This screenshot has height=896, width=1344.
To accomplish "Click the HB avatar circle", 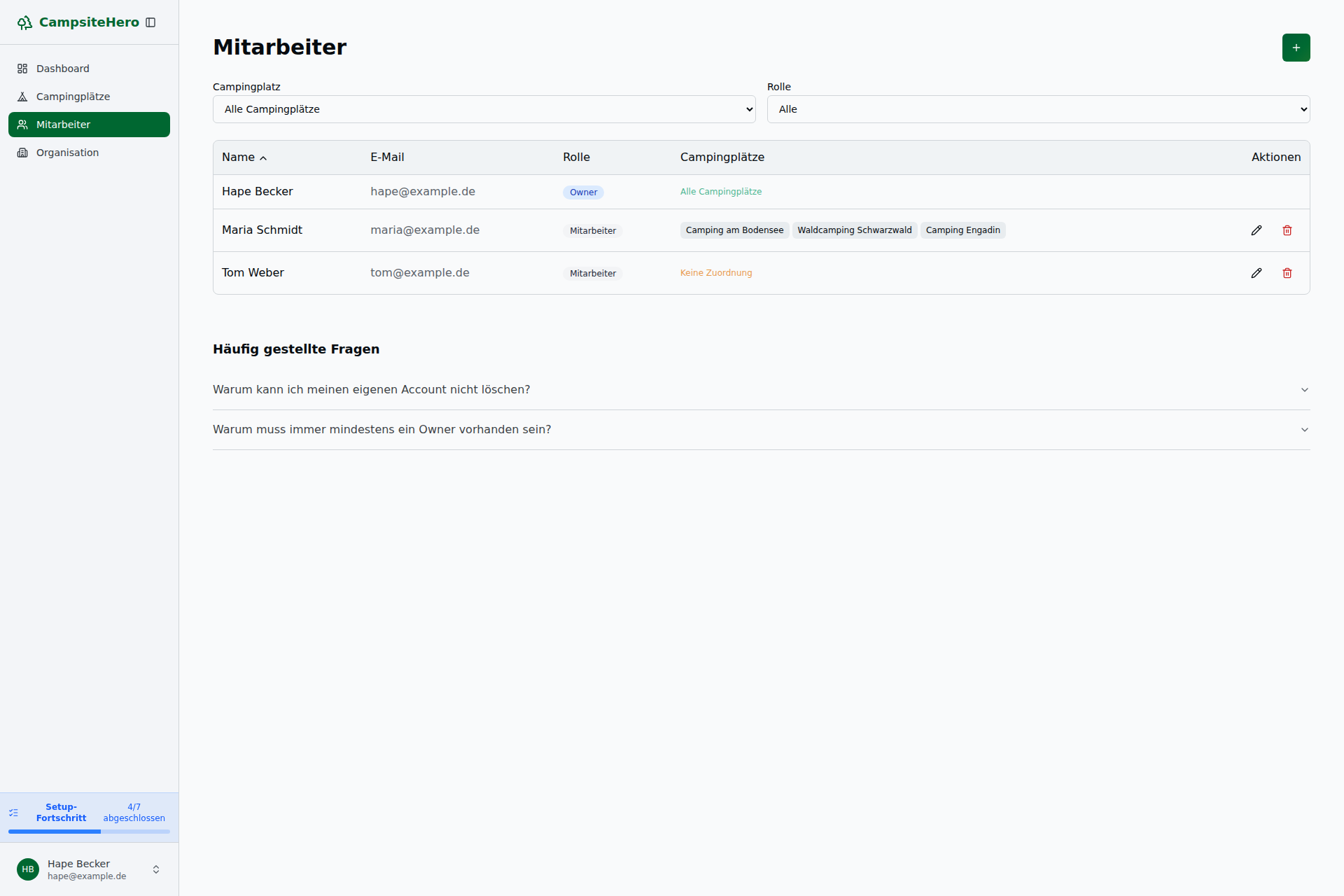I will (28, 869).
